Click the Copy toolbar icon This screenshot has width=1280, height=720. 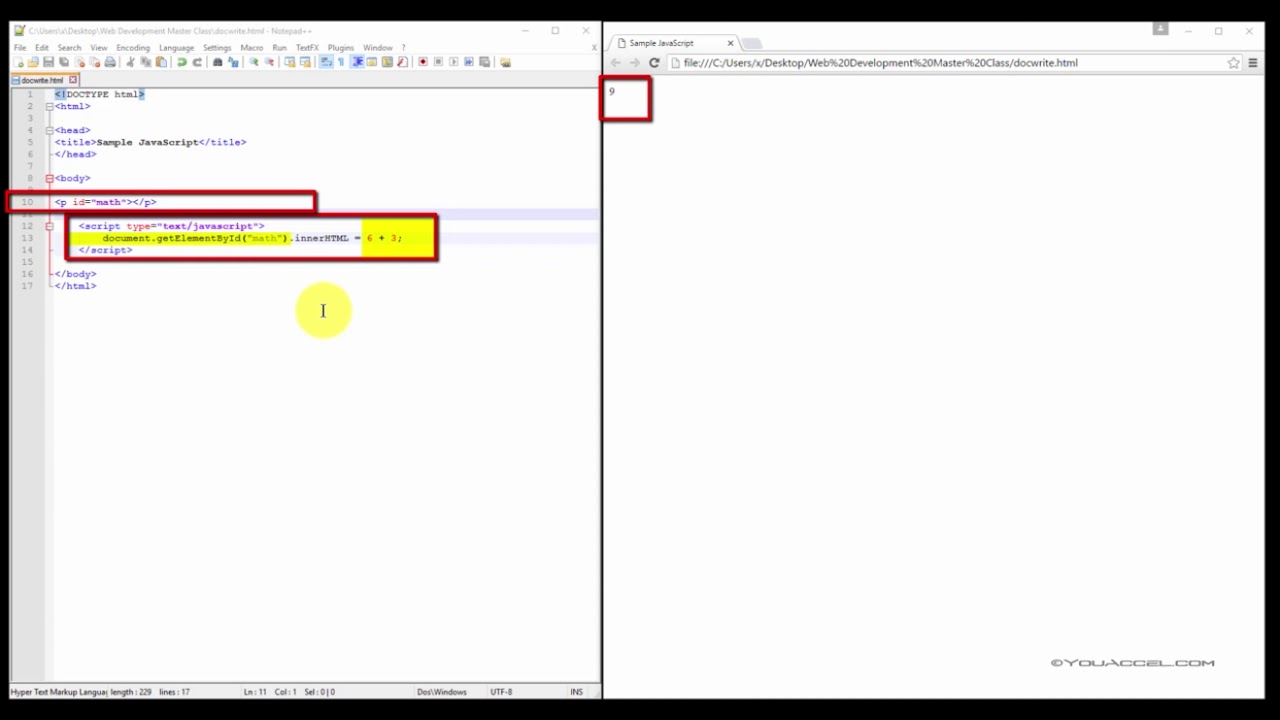[145, 62]
